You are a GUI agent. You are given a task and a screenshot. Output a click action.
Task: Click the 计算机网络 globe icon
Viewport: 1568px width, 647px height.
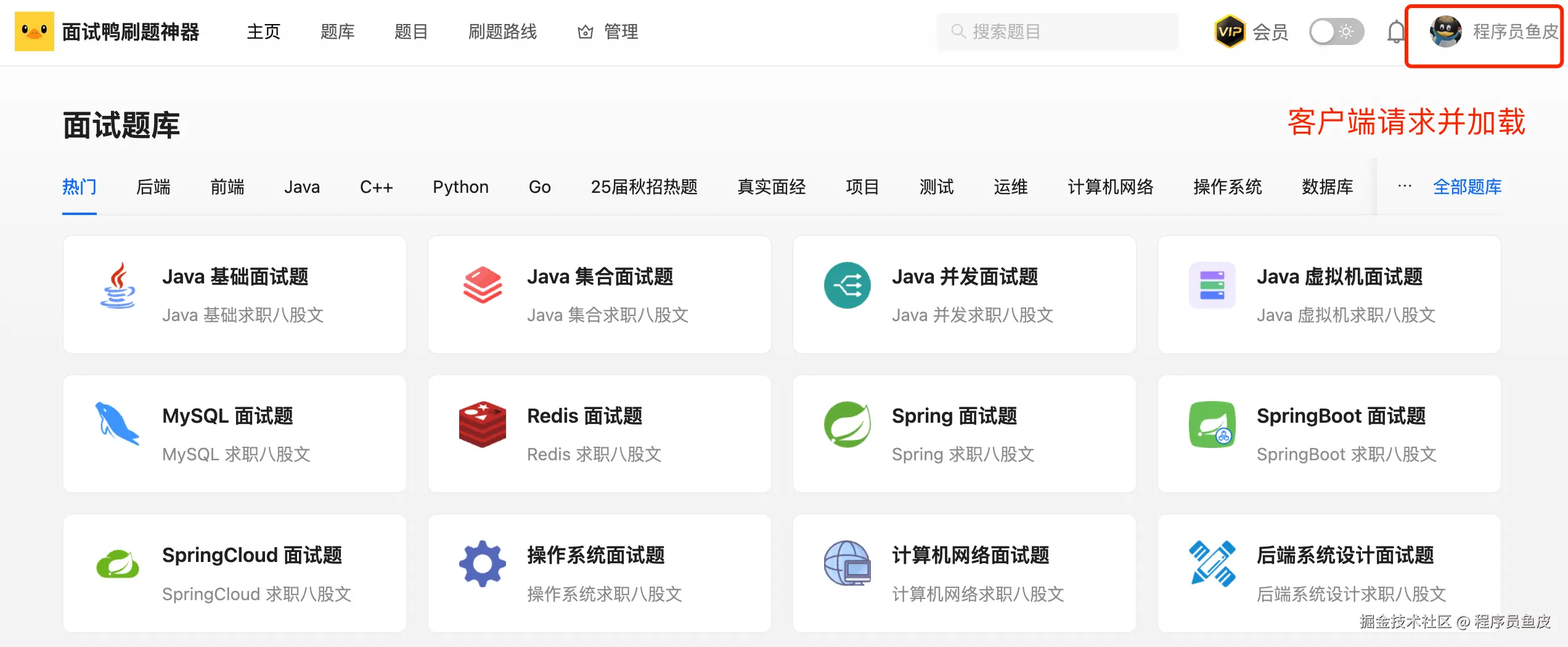[x=847, y=564]
